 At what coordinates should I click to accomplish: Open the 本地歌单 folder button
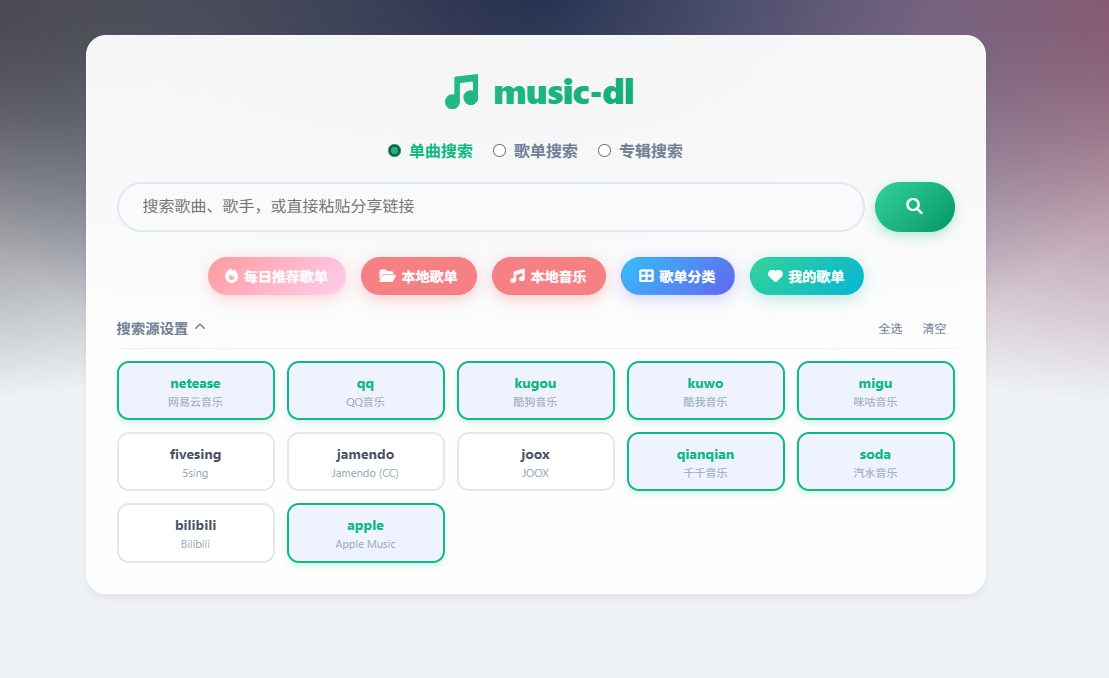tap(419, 276)
